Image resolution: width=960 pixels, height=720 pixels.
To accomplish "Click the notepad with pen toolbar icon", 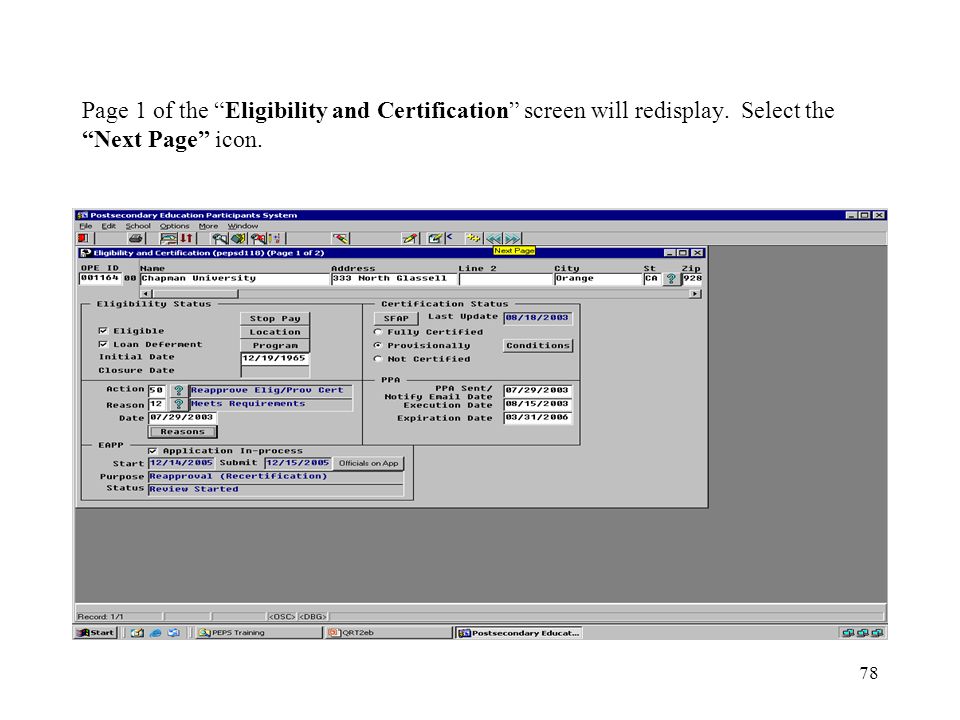I will coord(435,238).
